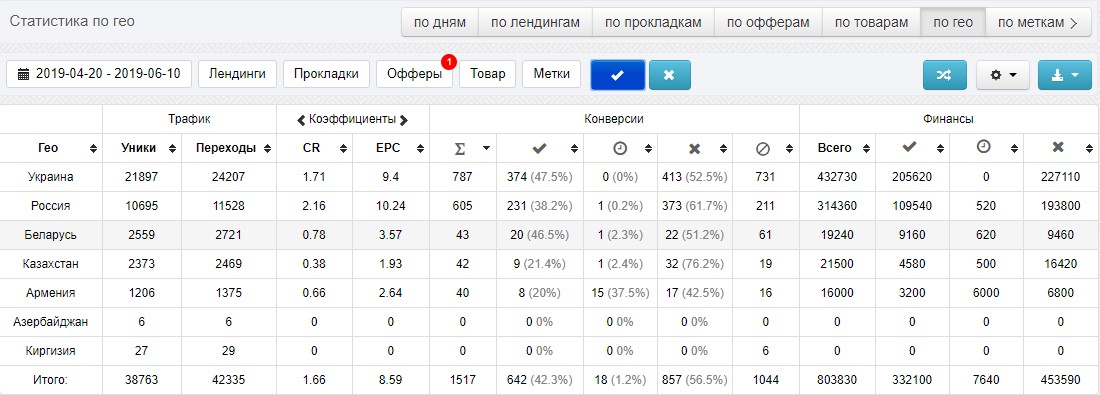The height and width of the screenshot is (395, 1100).
Task: Switch to the по дням tab
Action: pyautogui.click(x=440, y=22)
